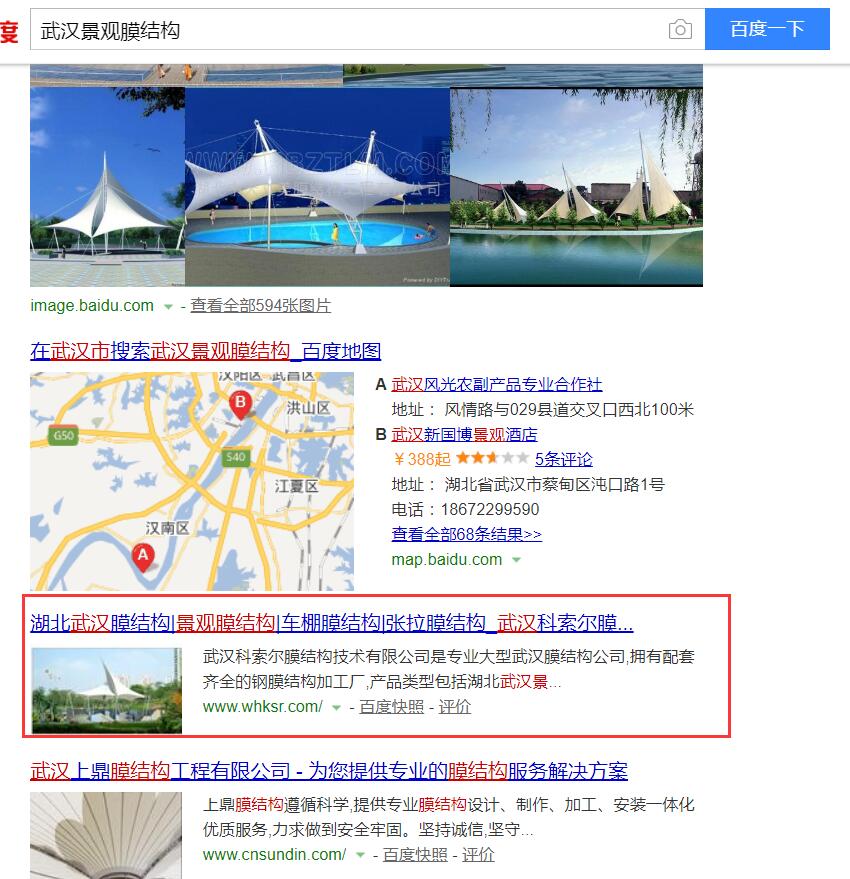Viewport: 850px width, 879px height.
Task: Click the 百度一下 search button
Action: point(767,29)
